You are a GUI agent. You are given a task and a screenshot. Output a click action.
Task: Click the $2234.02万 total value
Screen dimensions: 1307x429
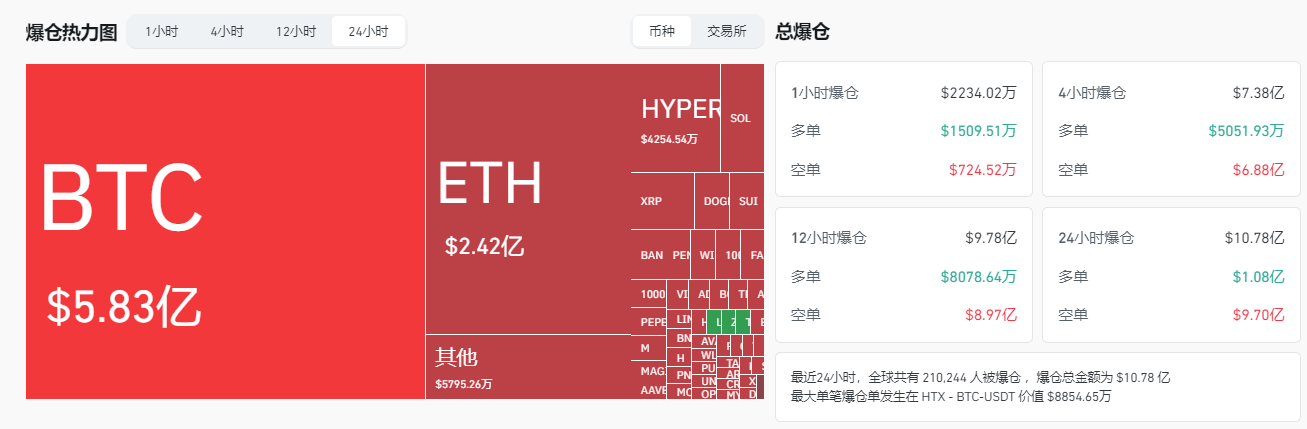pos(978,93)
